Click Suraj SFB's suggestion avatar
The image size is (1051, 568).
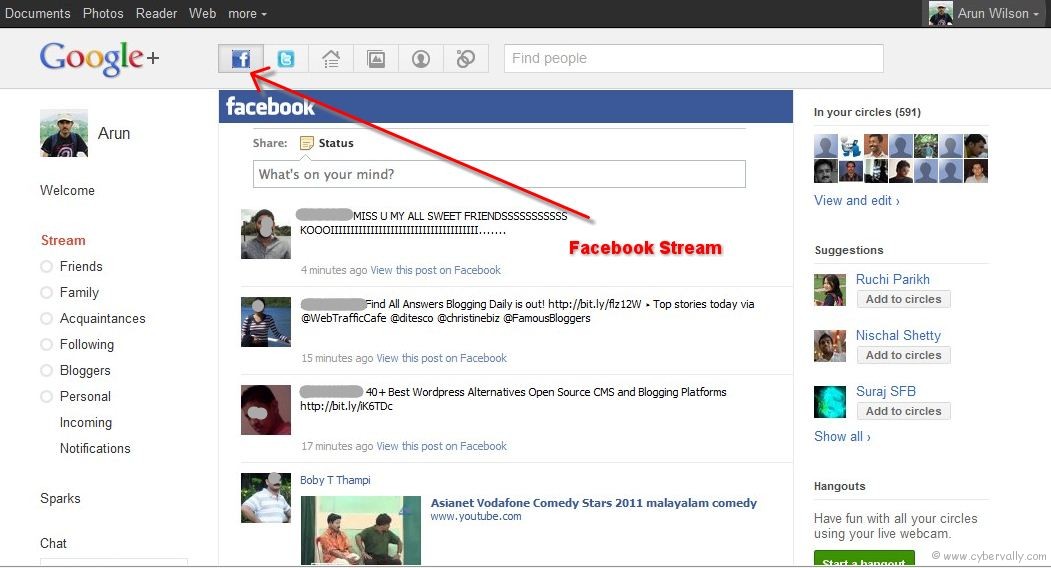point(830,402)
